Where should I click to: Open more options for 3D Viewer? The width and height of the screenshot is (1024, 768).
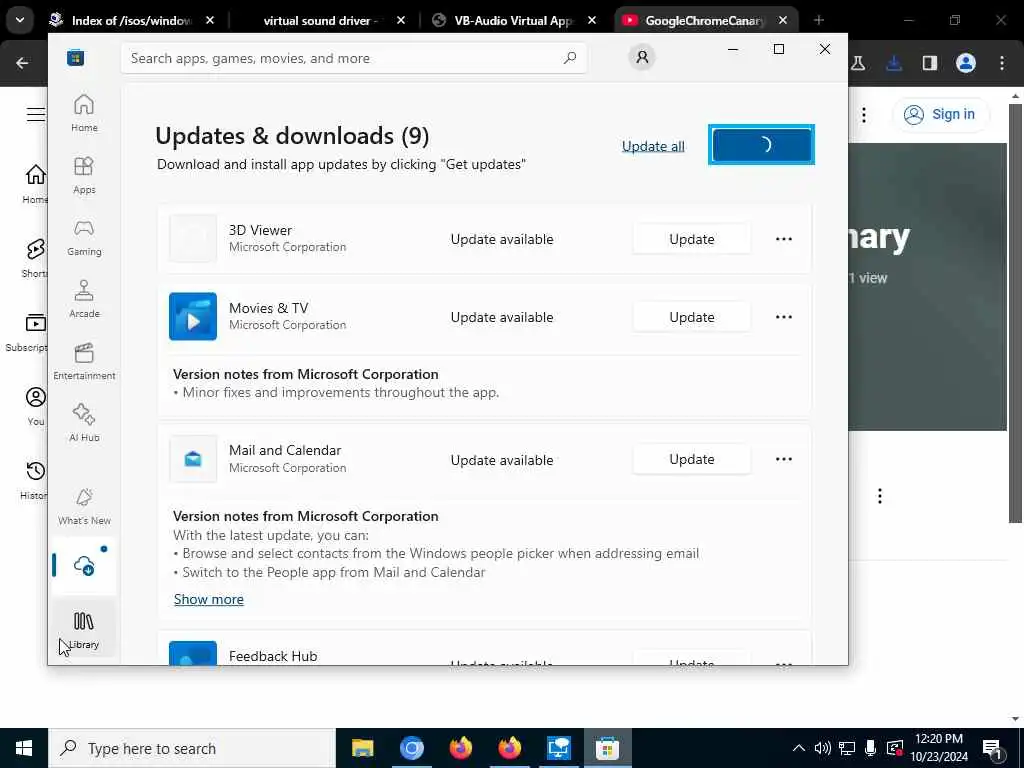tap(784, 239)
